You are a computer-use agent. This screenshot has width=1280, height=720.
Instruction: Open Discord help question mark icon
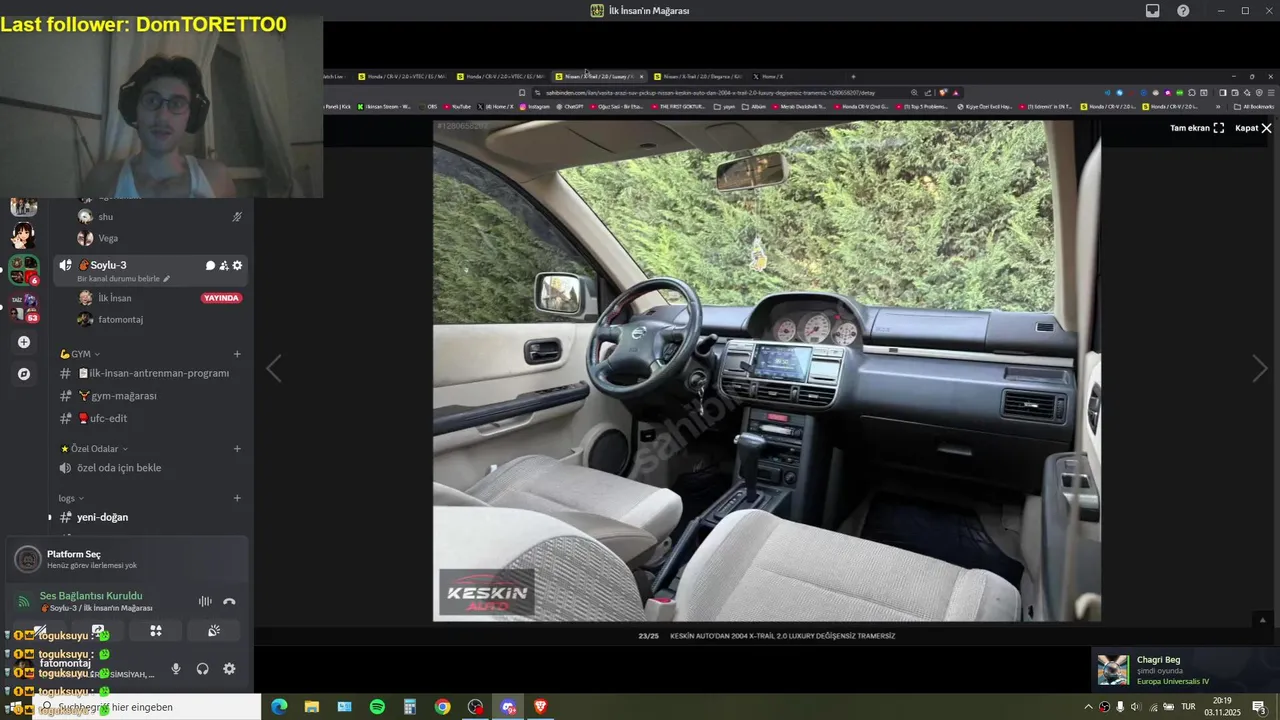tap(1183, 11)
